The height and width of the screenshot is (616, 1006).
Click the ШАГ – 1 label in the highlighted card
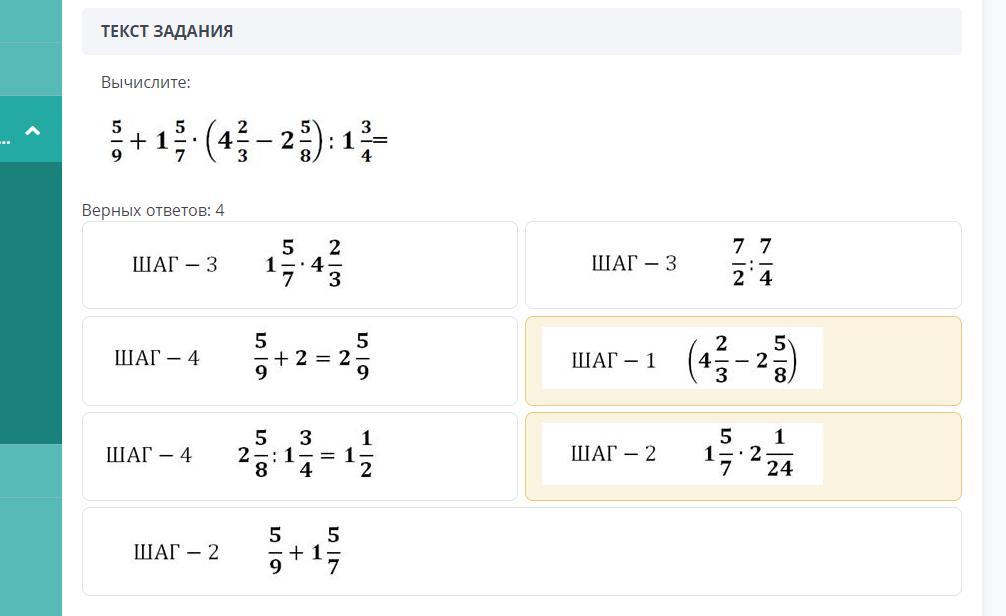(x=613, y=360)
